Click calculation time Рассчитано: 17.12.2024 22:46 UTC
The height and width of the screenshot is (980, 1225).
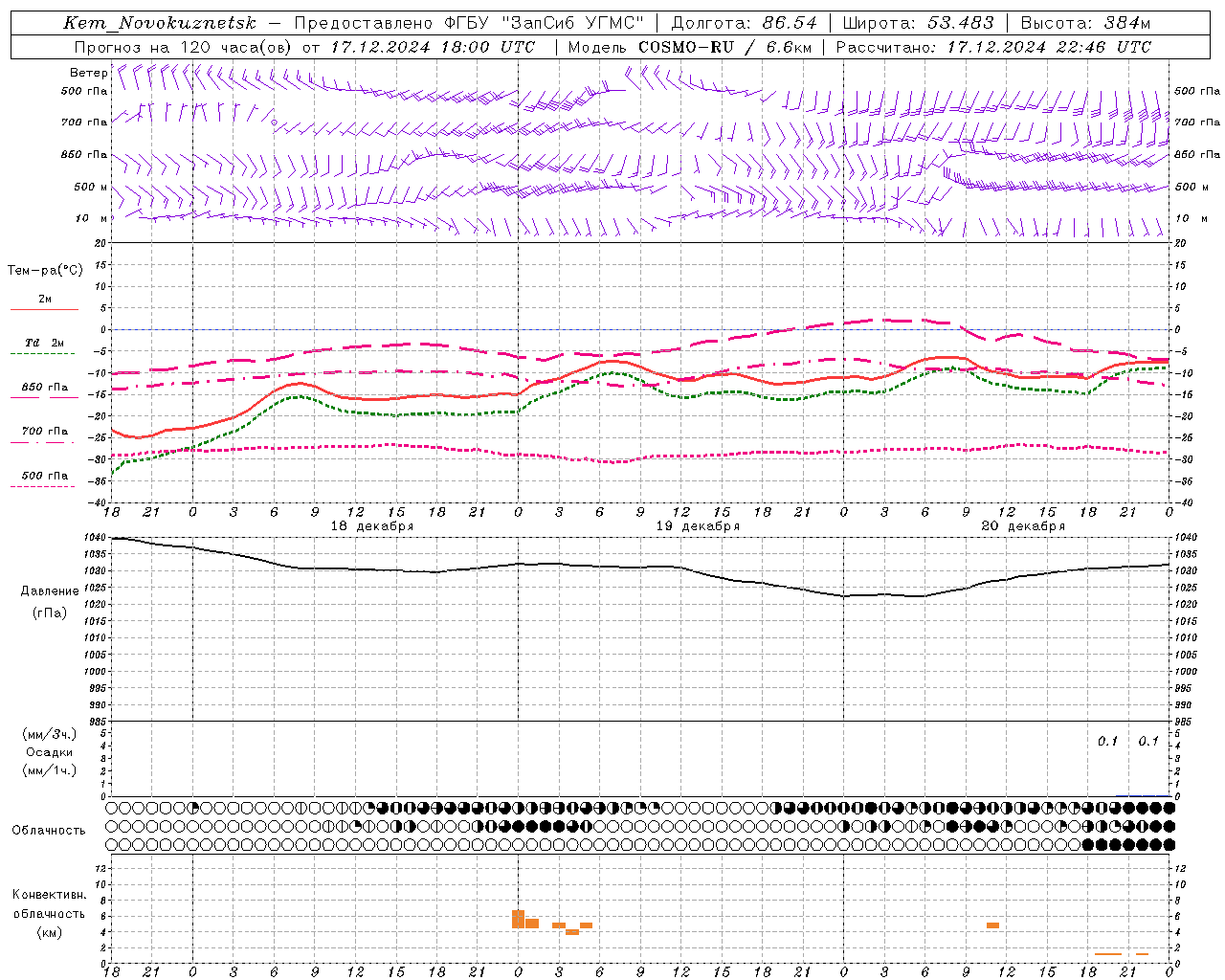point(993,47)
